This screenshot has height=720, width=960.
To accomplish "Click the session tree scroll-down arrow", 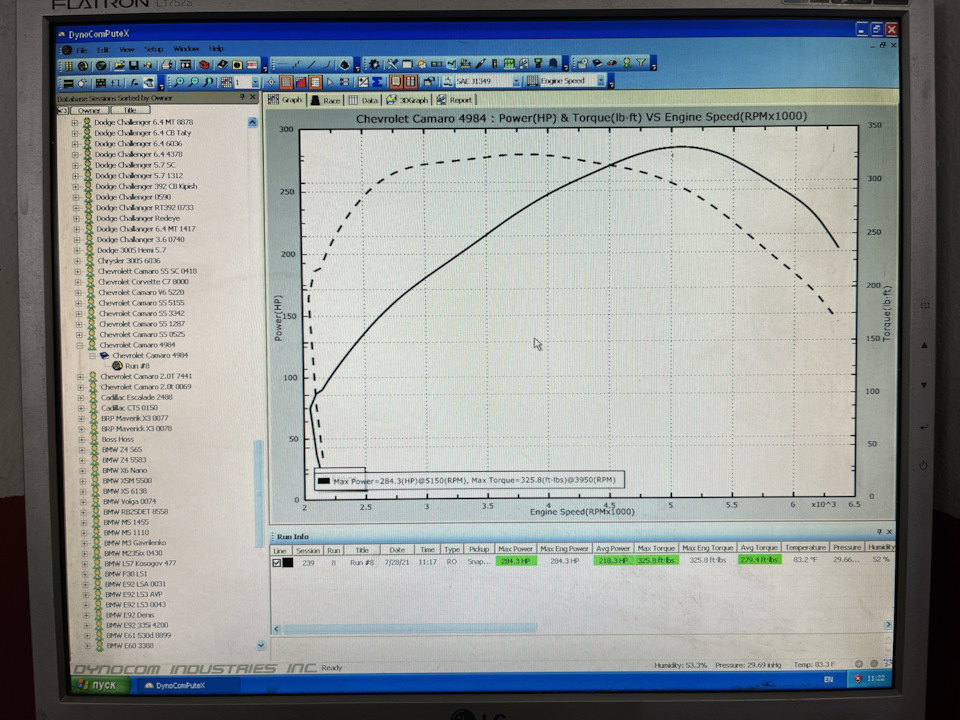I will pos(261,645).
